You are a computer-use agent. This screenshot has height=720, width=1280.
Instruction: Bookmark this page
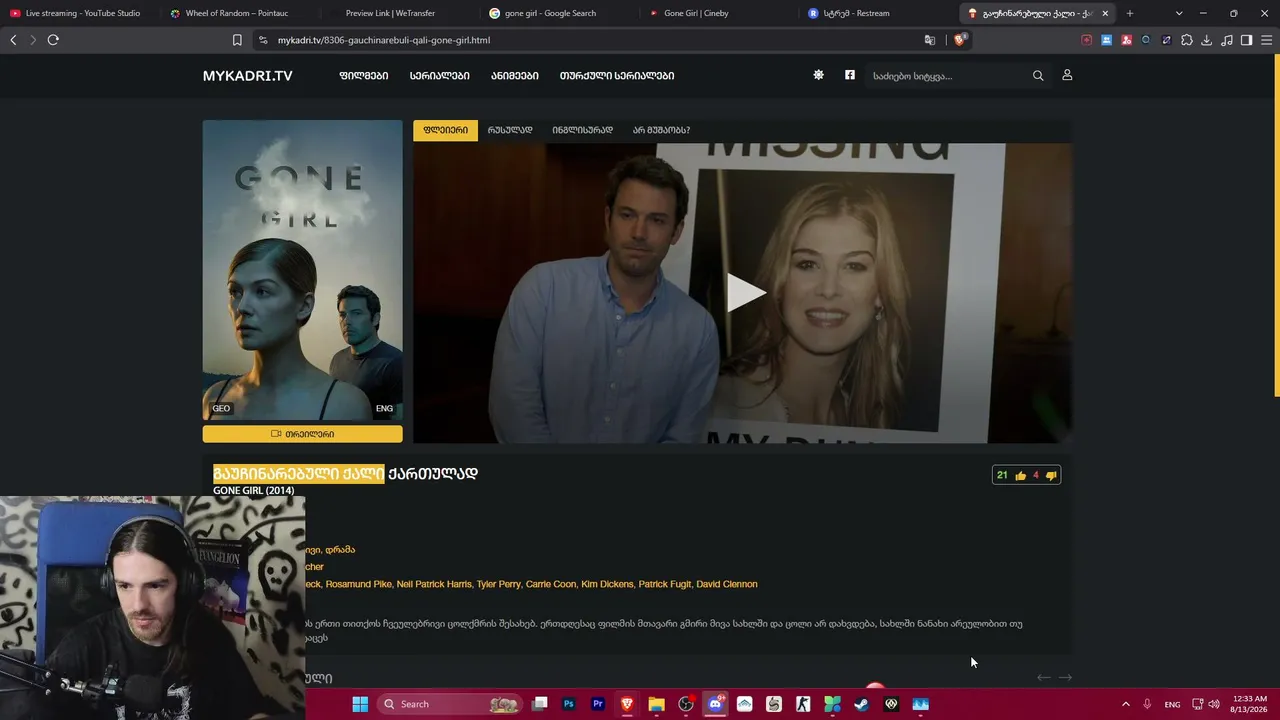tap(237, 40)
